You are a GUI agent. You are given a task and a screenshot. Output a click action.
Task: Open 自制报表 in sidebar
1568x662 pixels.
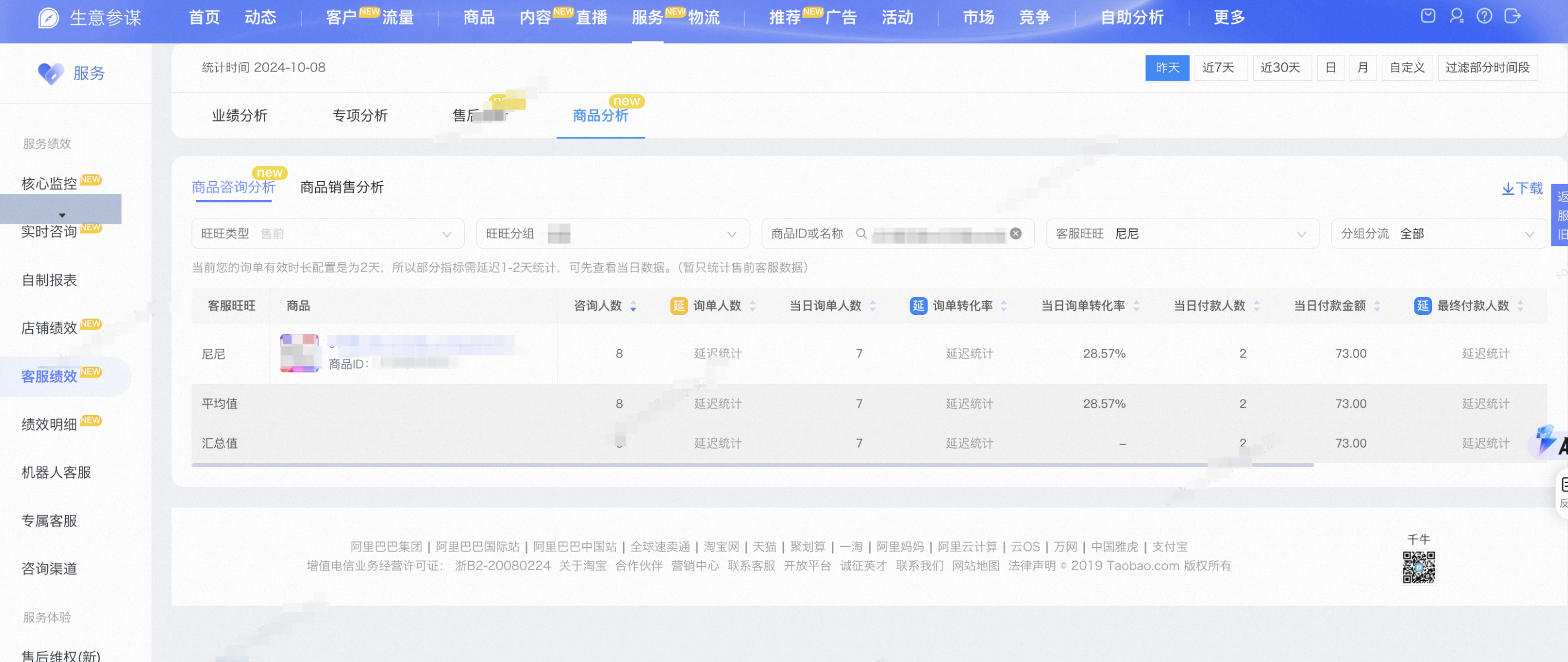coord(50,280)
